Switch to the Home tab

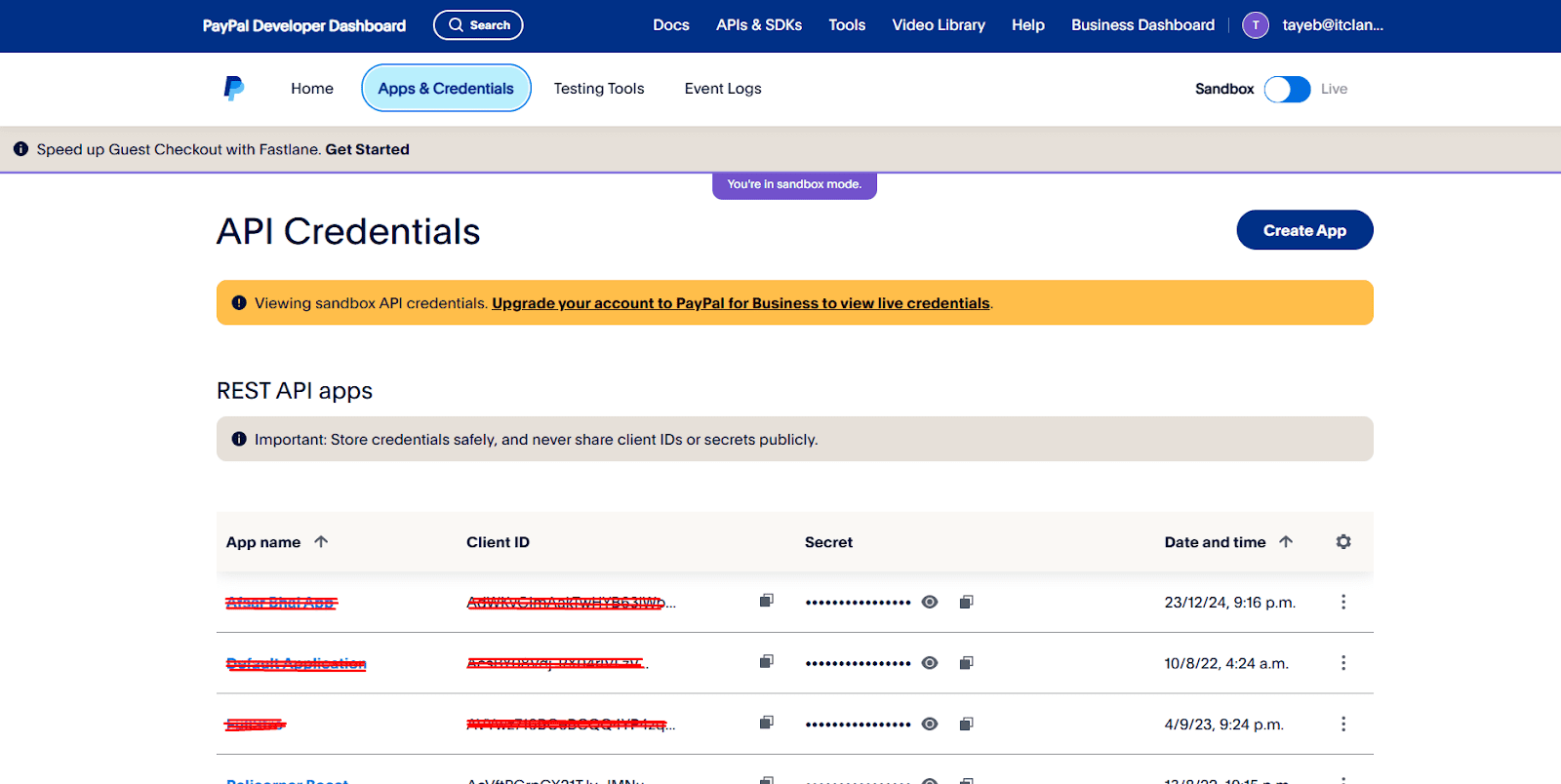coord(312,89)
